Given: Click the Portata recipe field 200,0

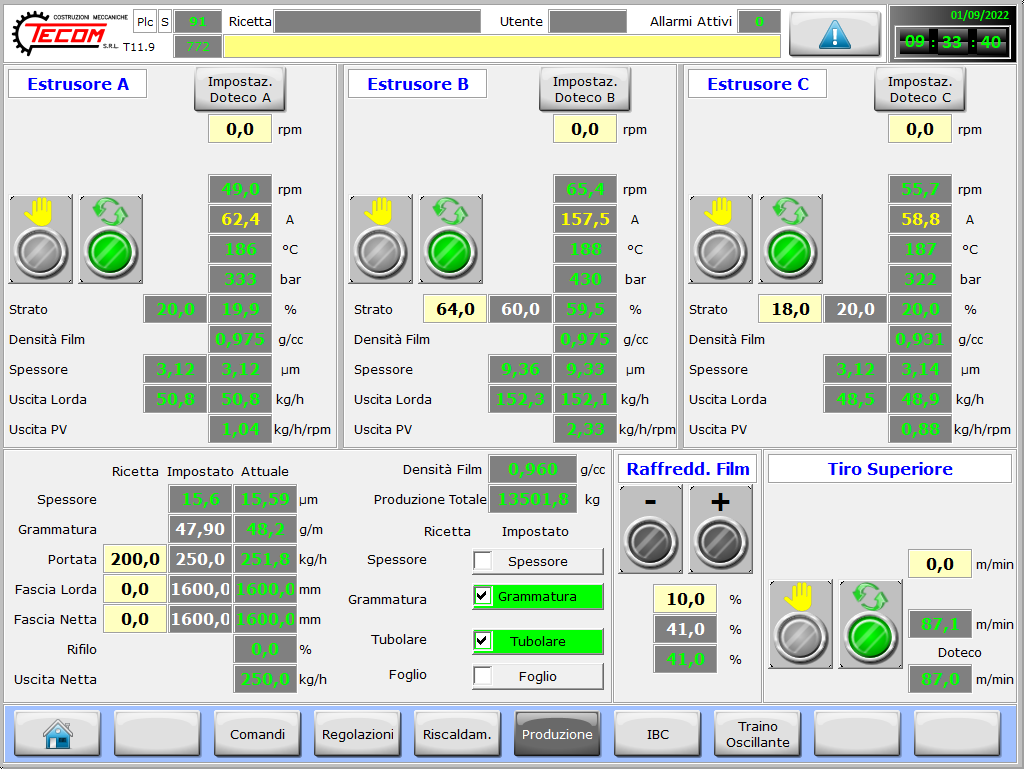Looking at the screenshot, I should click(x=135, y=559).
